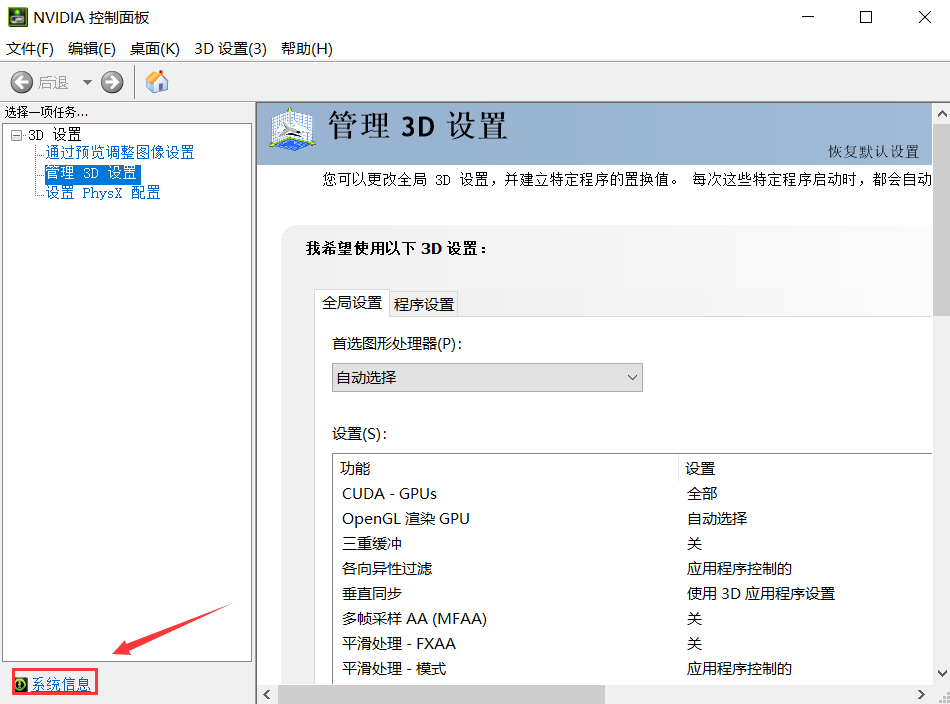The width and height of the screenshot is (950, 704).
Task: Minimize the NVIDIA control panel window
Action: click(x=808, y=17)
